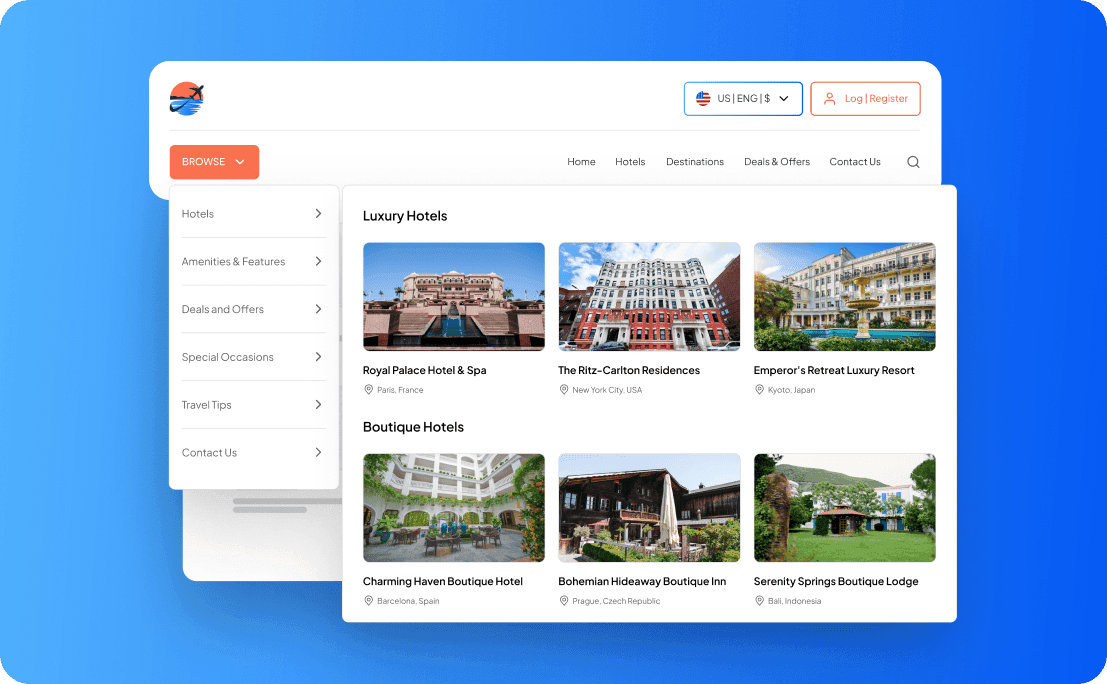Screen dimensions: 1107x684
Task: Open Royal Palace Hotel & Spa title
Action: [x=424, y=370]
